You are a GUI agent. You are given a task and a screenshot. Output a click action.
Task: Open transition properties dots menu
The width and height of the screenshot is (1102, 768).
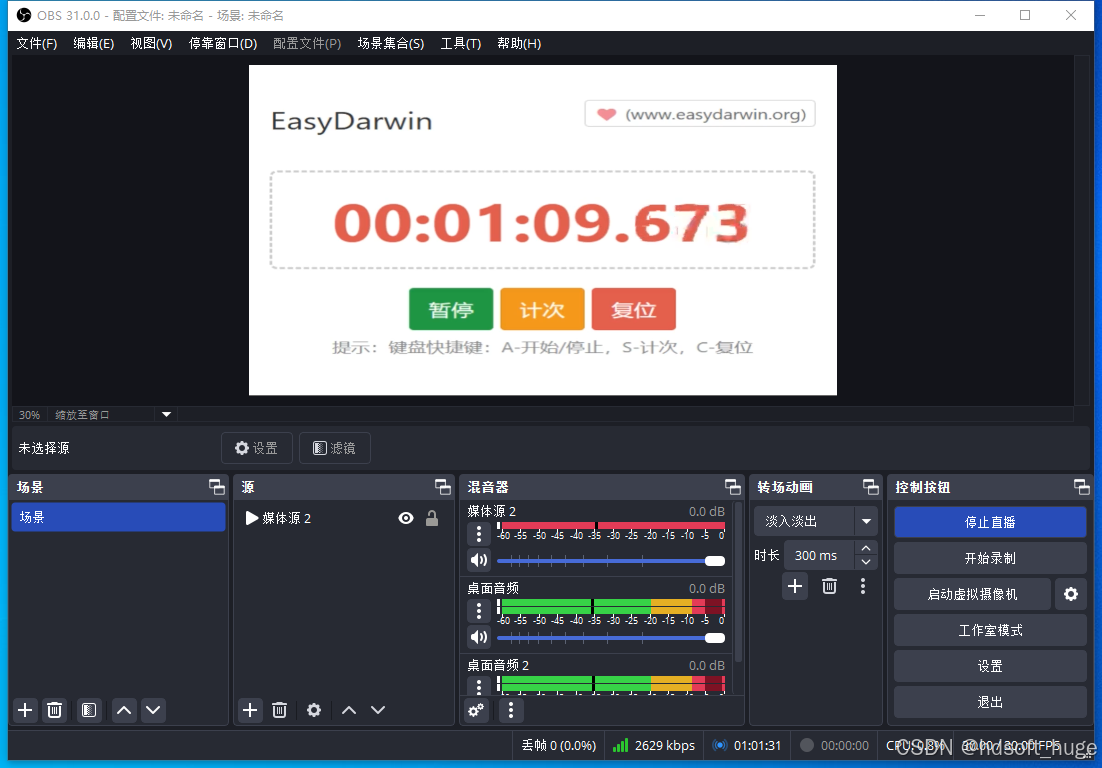tap(863, 586)
